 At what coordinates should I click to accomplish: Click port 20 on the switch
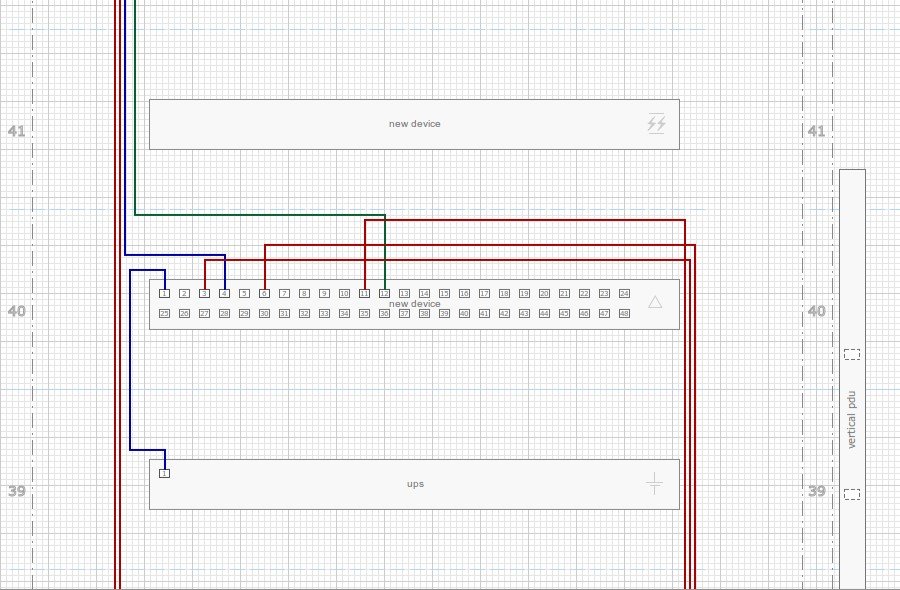pos(544,293)
